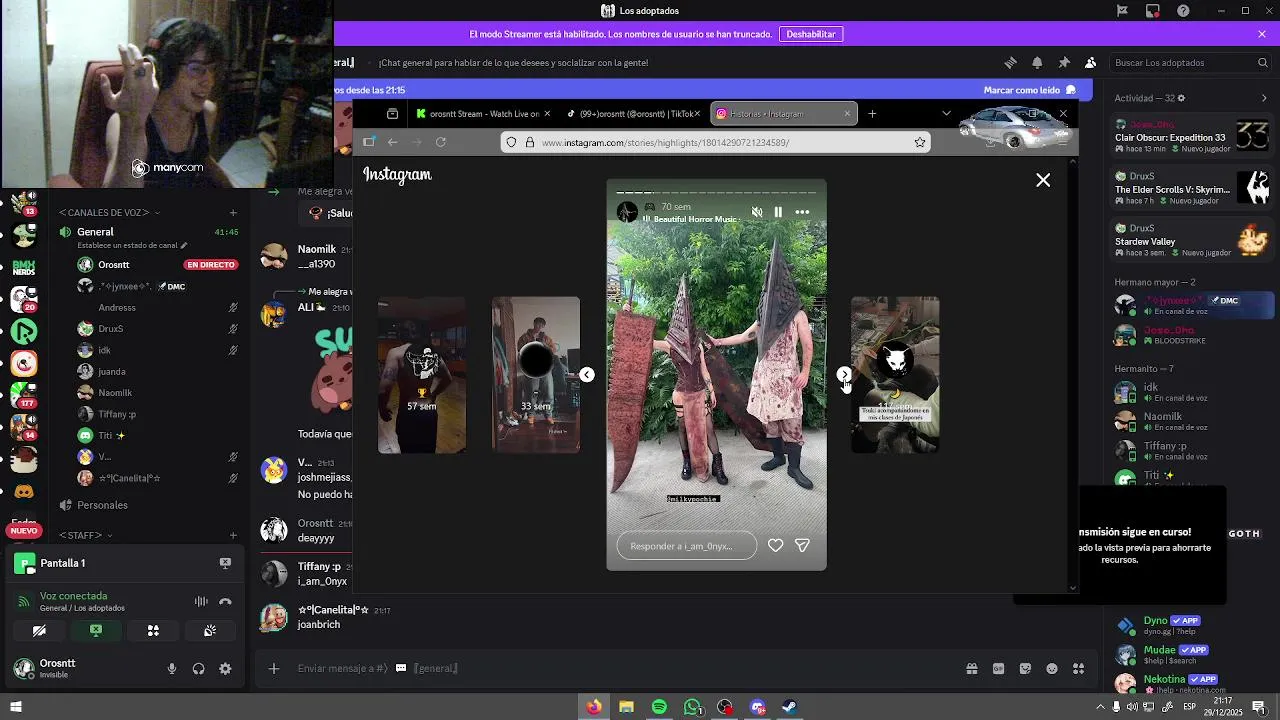Open the 57 sem story thumbnail
The height and width of the screenshot is (720, 1280).
coord(422,375)
